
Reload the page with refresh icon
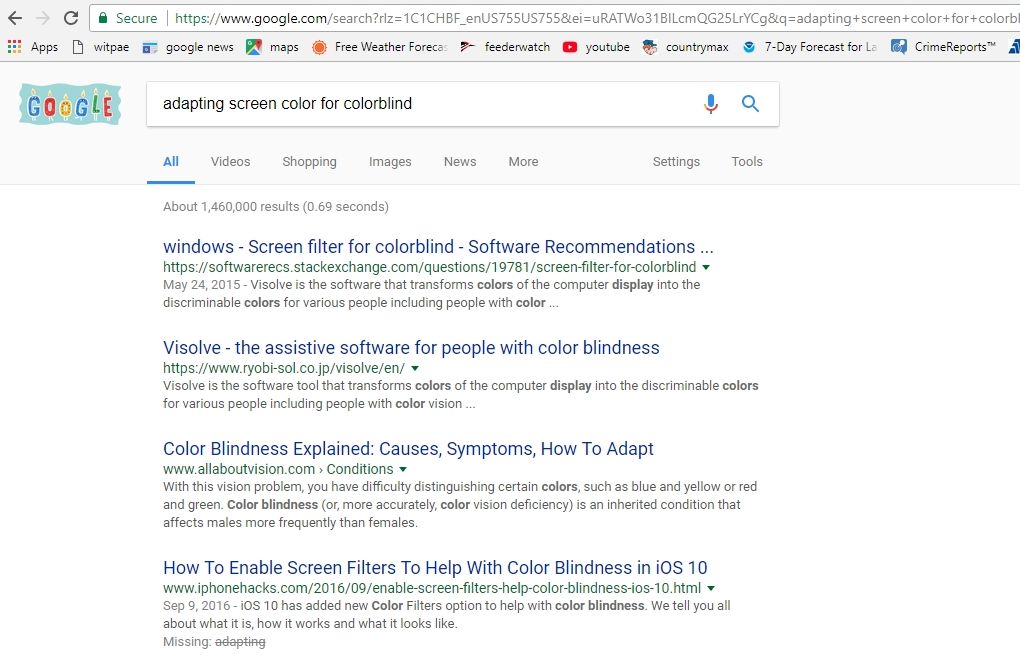tap(71, 18)
